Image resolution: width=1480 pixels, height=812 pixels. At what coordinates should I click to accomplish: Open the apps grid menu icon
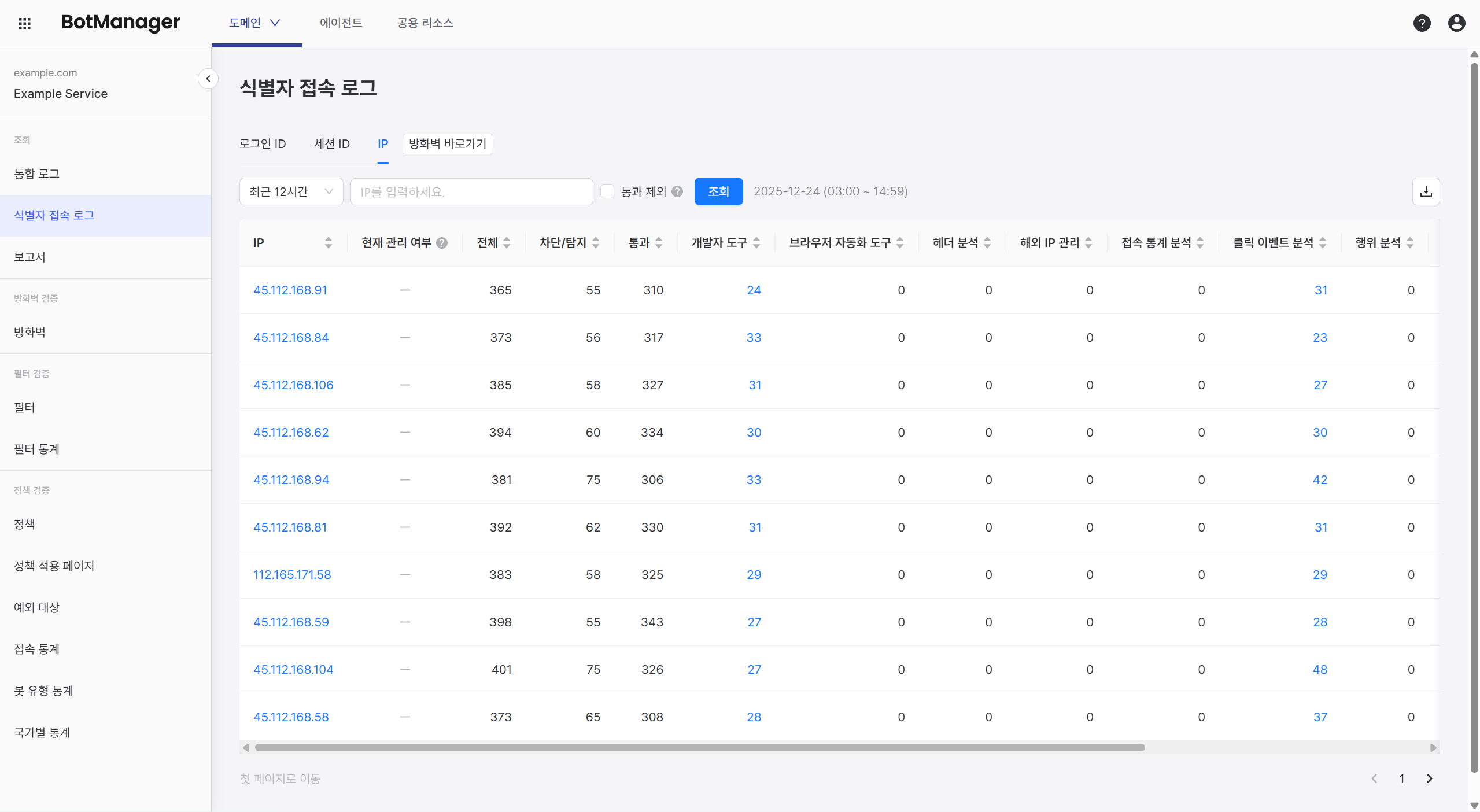(24, 23)
